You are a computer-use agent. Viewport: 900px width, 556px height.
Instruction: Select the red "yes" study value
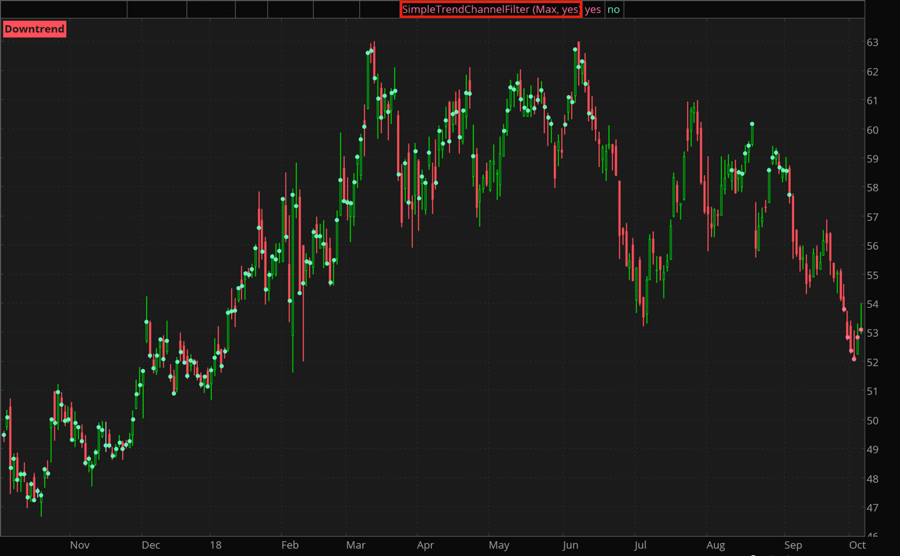coord(593,9)
